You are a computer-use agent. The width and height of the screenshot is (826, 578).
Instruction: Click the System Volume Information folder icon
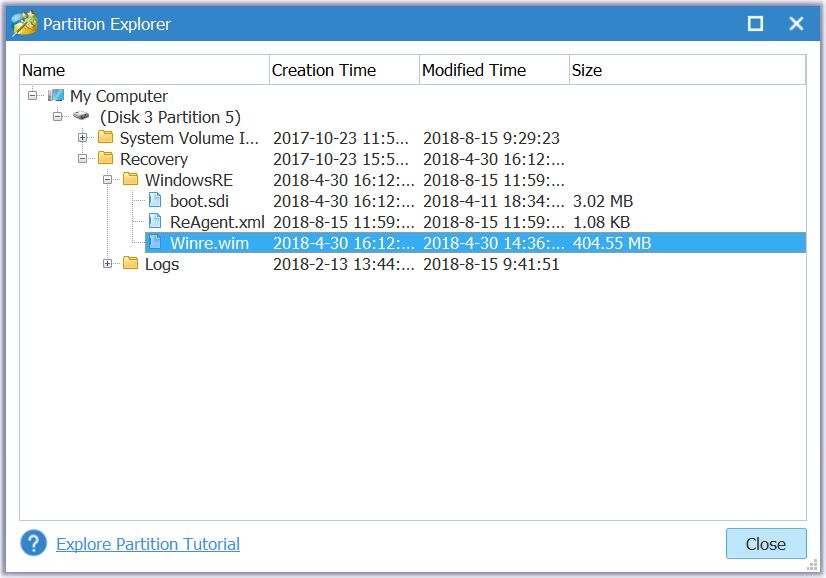[x=105, y=137]
